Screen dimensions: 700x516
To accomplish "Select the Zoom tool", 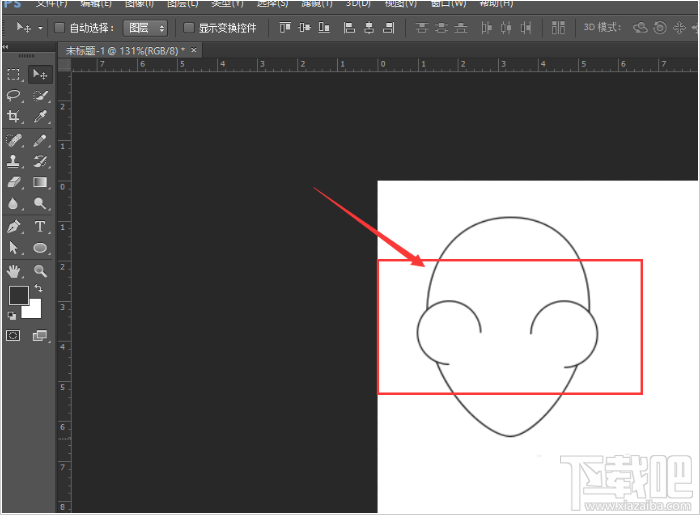I will [40, 270].
